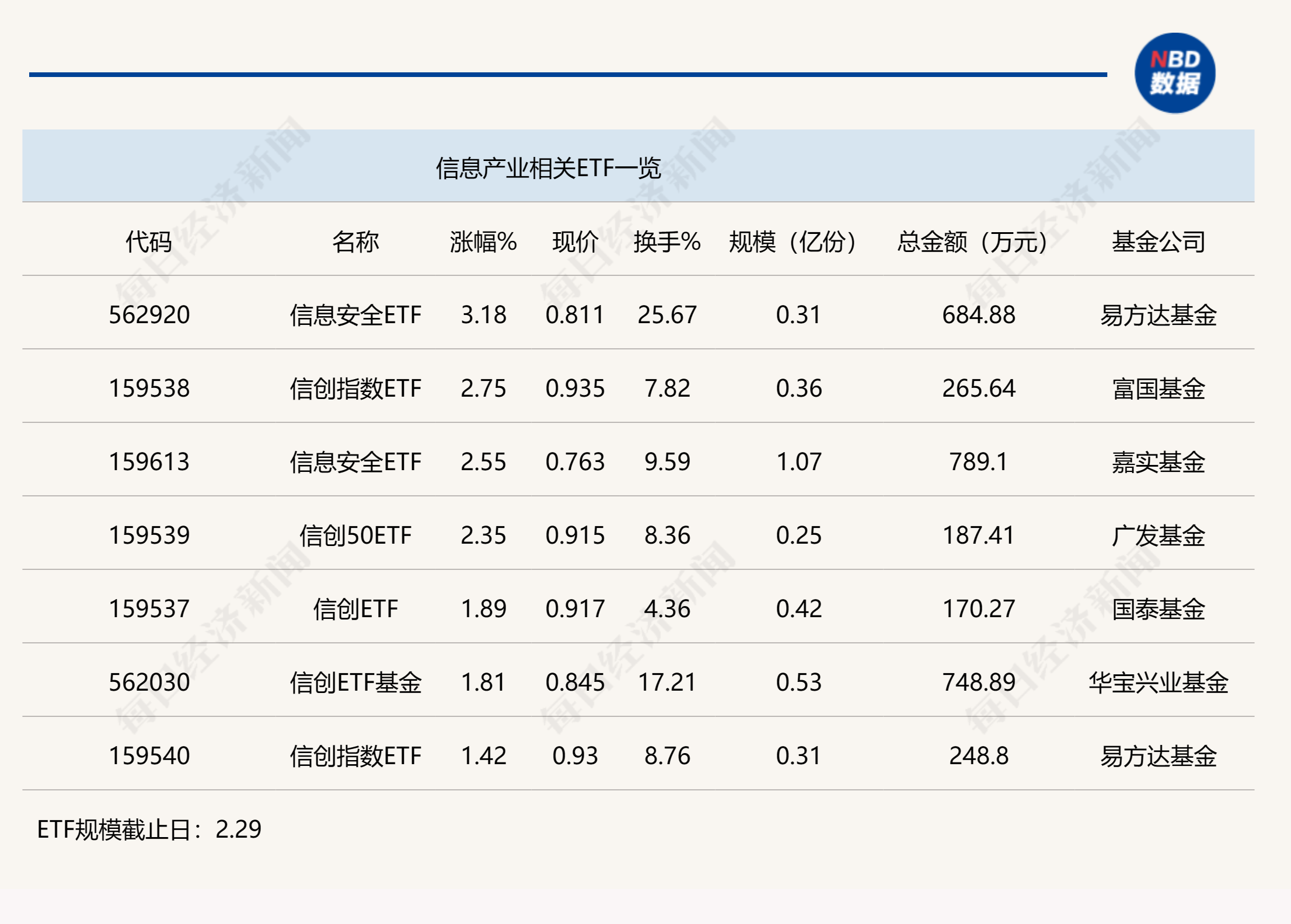Click the scale value 1.07
This screenshot has width=1291, height=924.
pos(798,462)
